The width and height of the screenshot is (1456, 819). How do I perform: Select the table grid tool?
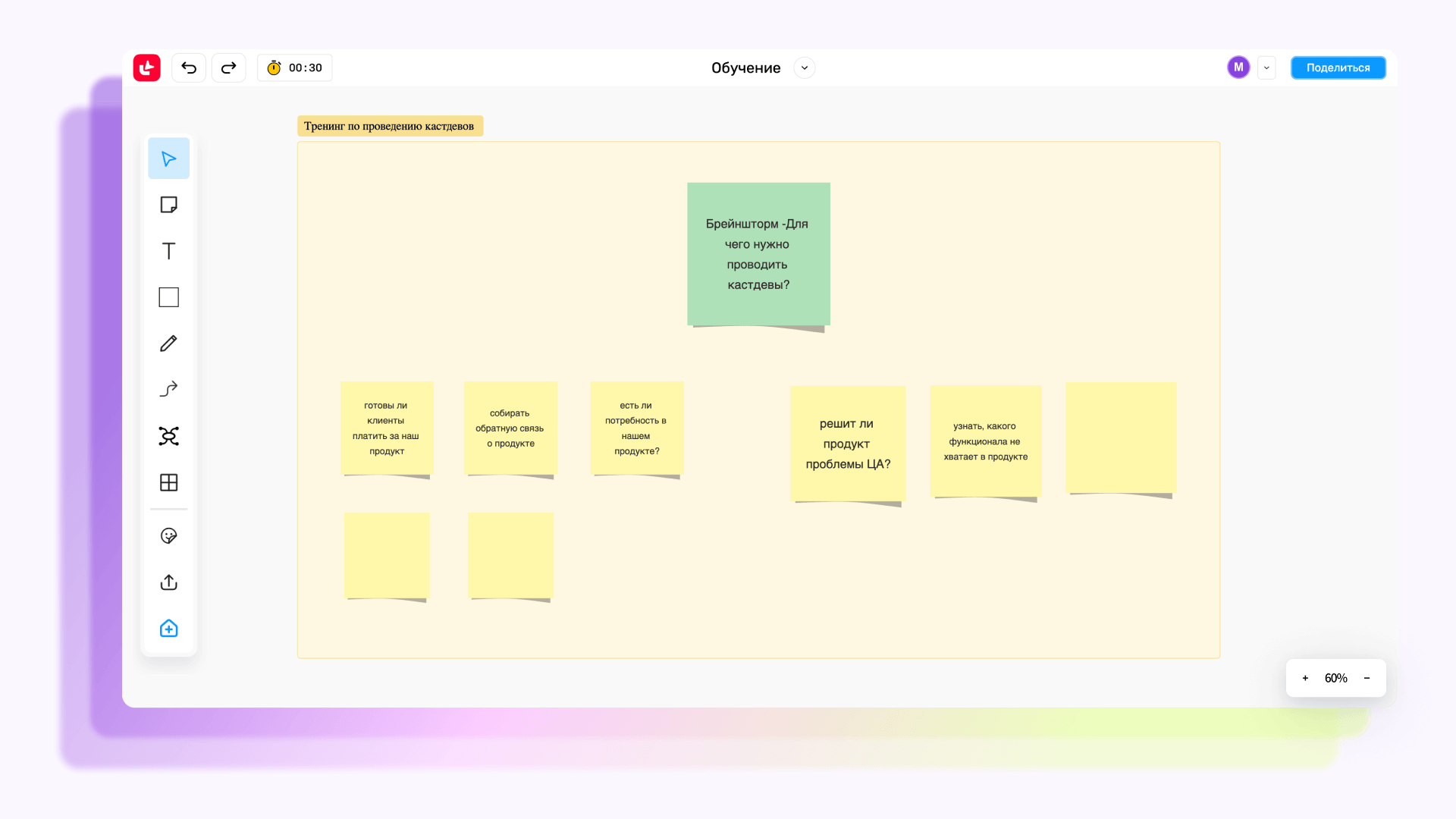[x=168, y=482]
